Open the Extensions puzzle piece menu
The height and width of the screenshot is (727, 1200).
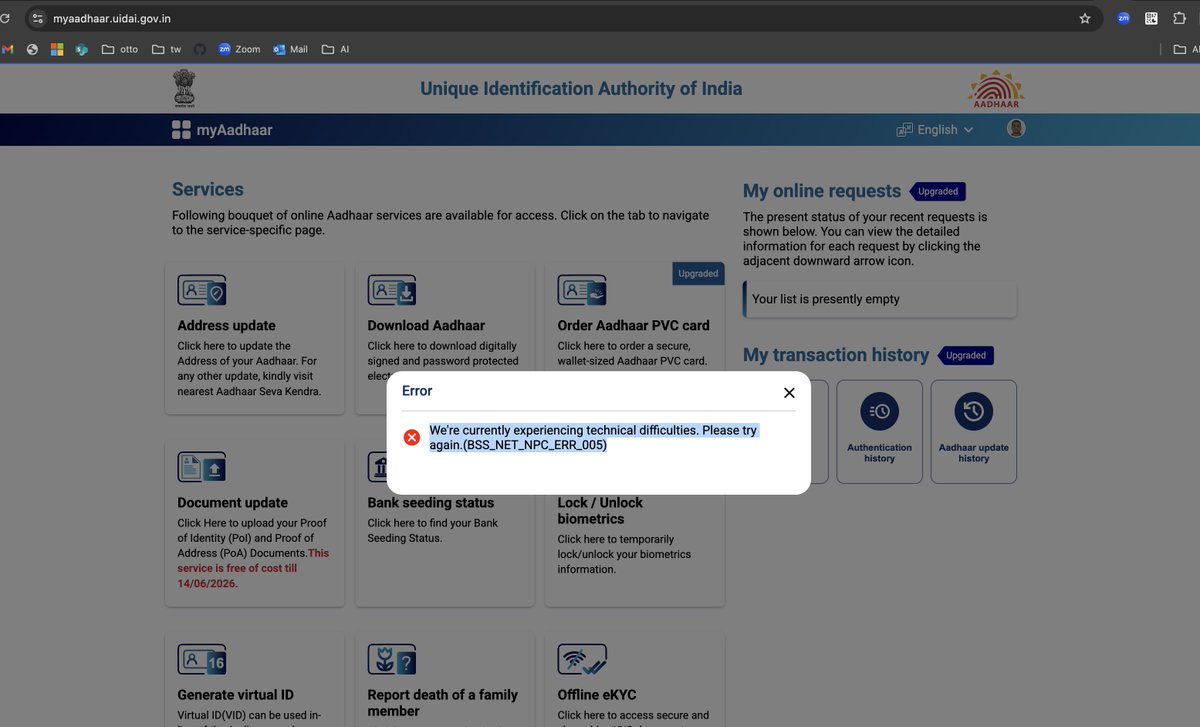click(x=1179, y=18)
